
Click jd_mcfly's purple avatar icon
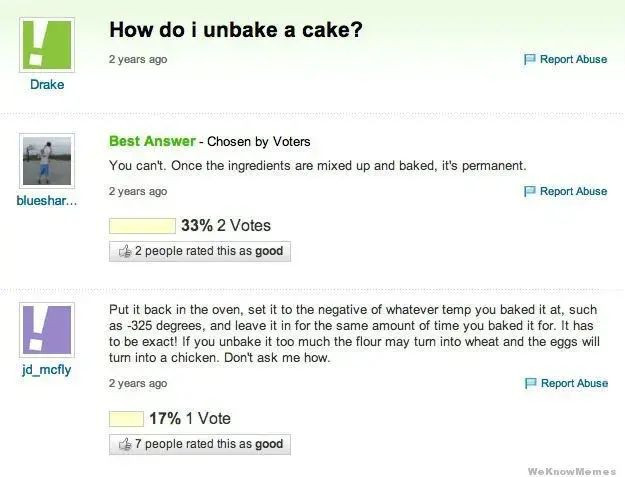click(x=46, y=329)
